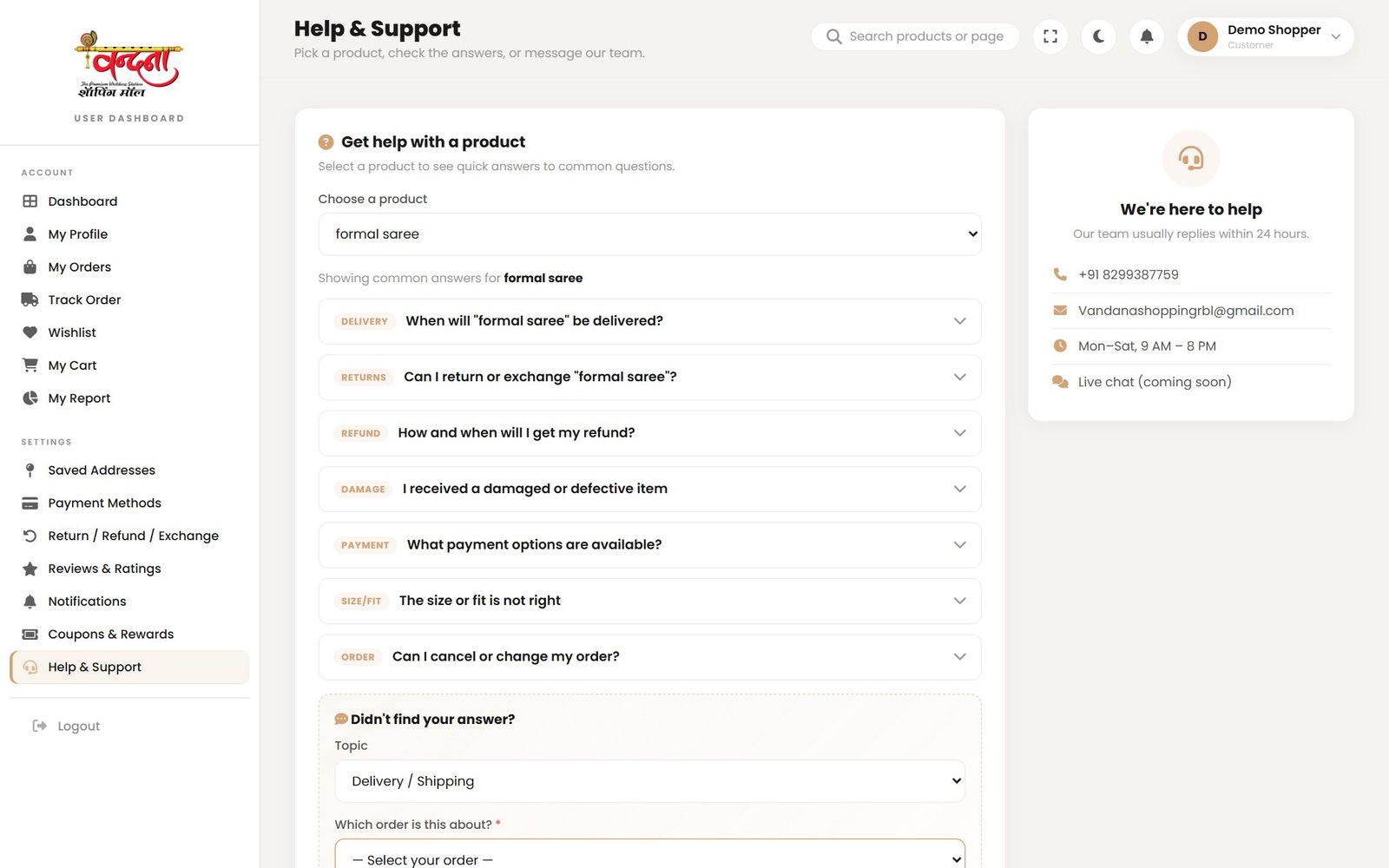The height and width of the screenshot is (868, 1389).
Task: Click the speech bubble icon beside Didn't find your answer
Action: pyautogui.click(x=341, y=720)
